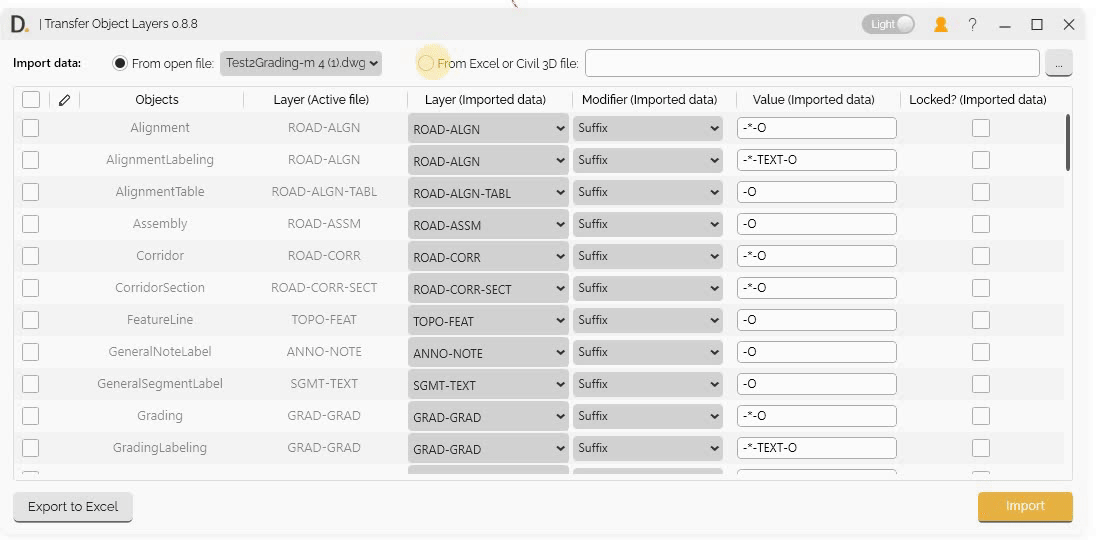Click the GeneralSegmentLabel object name
Screen dimensions: 1098x540
160,384
